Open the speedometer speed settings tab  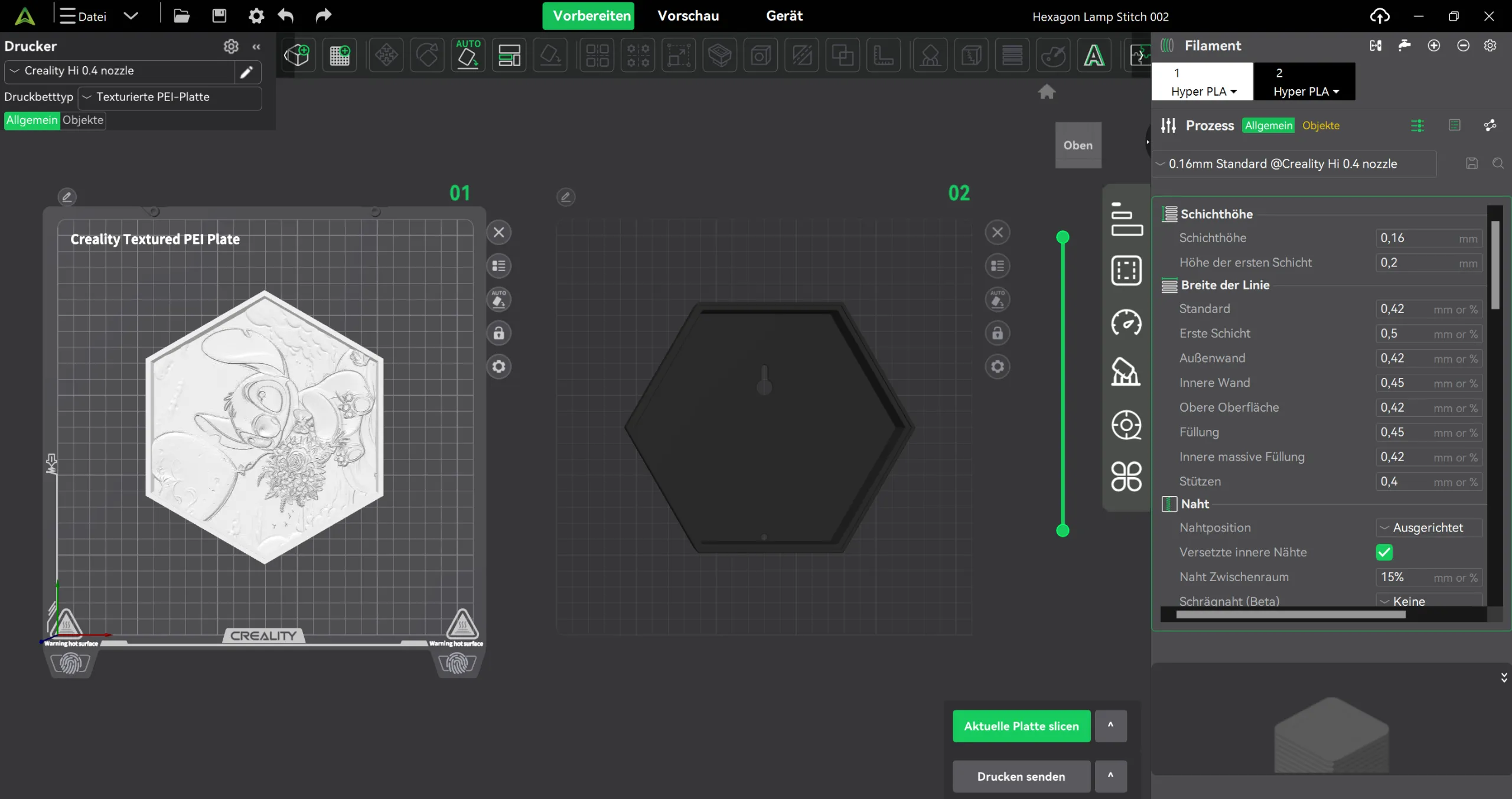pyautogui.click(x=1126, y=322)
